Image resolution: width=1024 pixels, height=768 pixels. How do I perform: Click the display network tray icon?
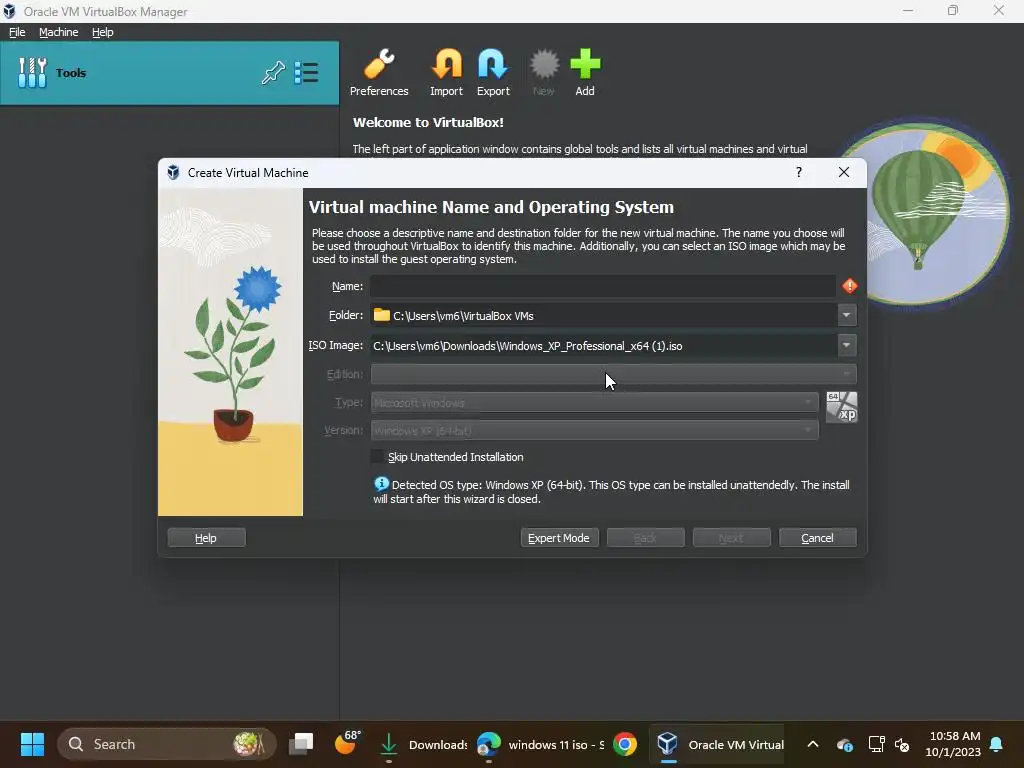(x=876, y=744)
